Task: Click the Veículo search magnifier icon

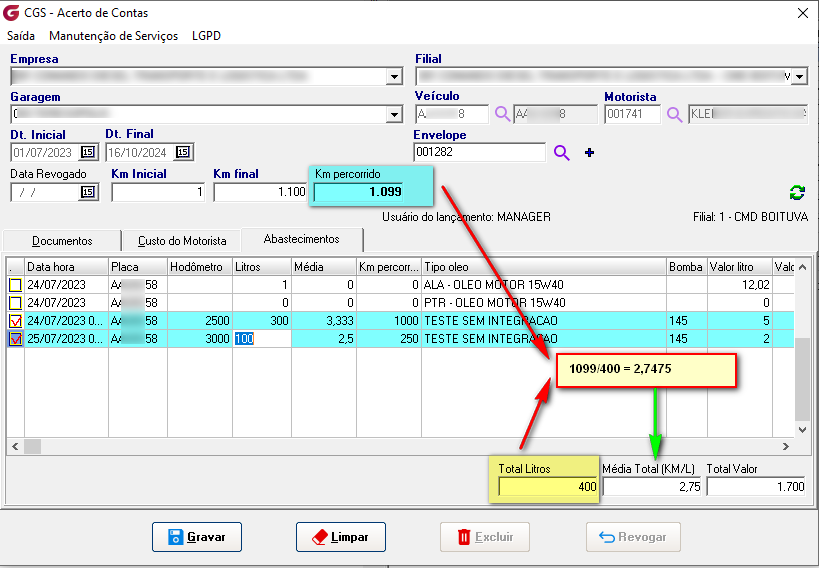Action: [502, 114]
